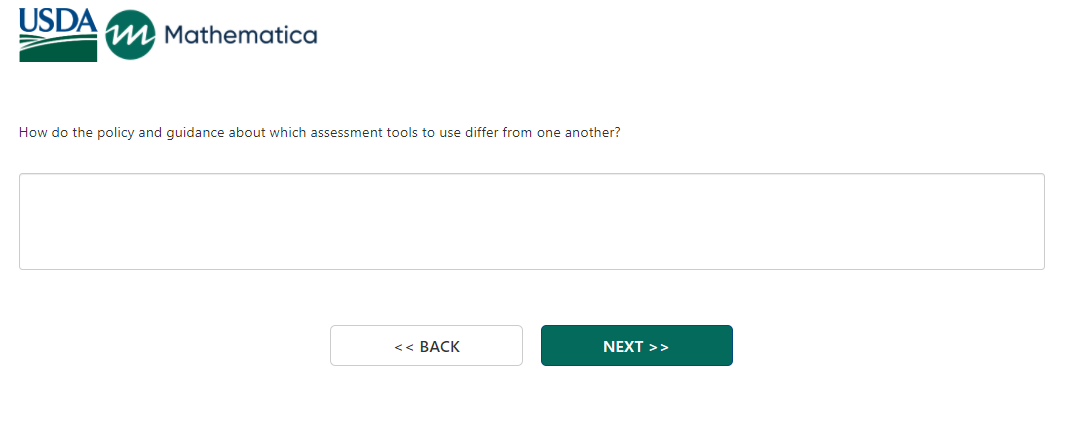
Task: Click the left arrows on the BACK button
Action: tap(404, 347)
